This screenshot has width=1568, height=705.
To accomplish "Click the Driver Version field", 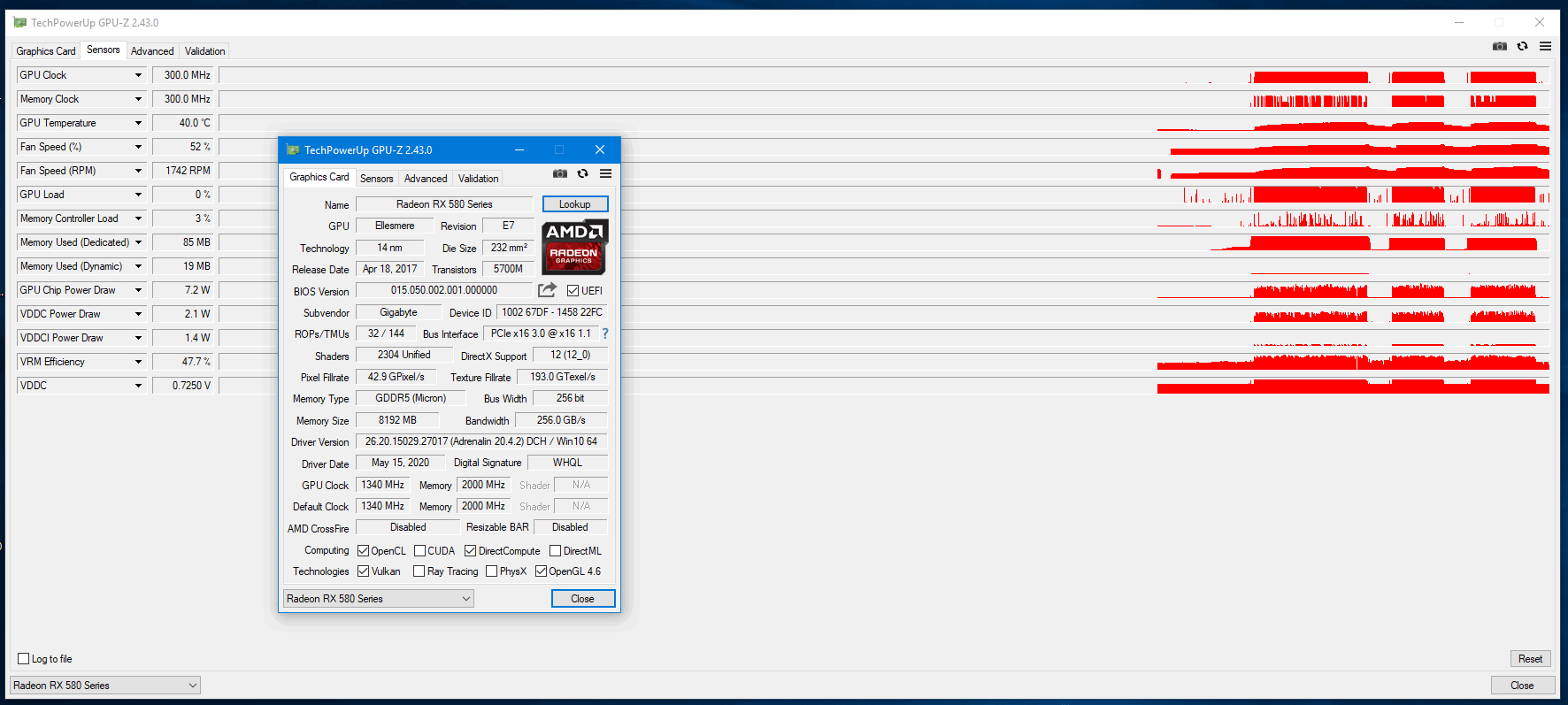I will (481, 441).
